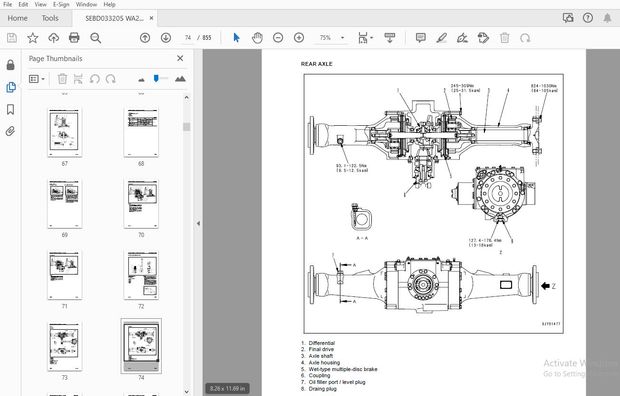The height and width of the screenshot is (396, 620).
Task: Select page 73 thumbnail
Action: click(x=64, y=347)
